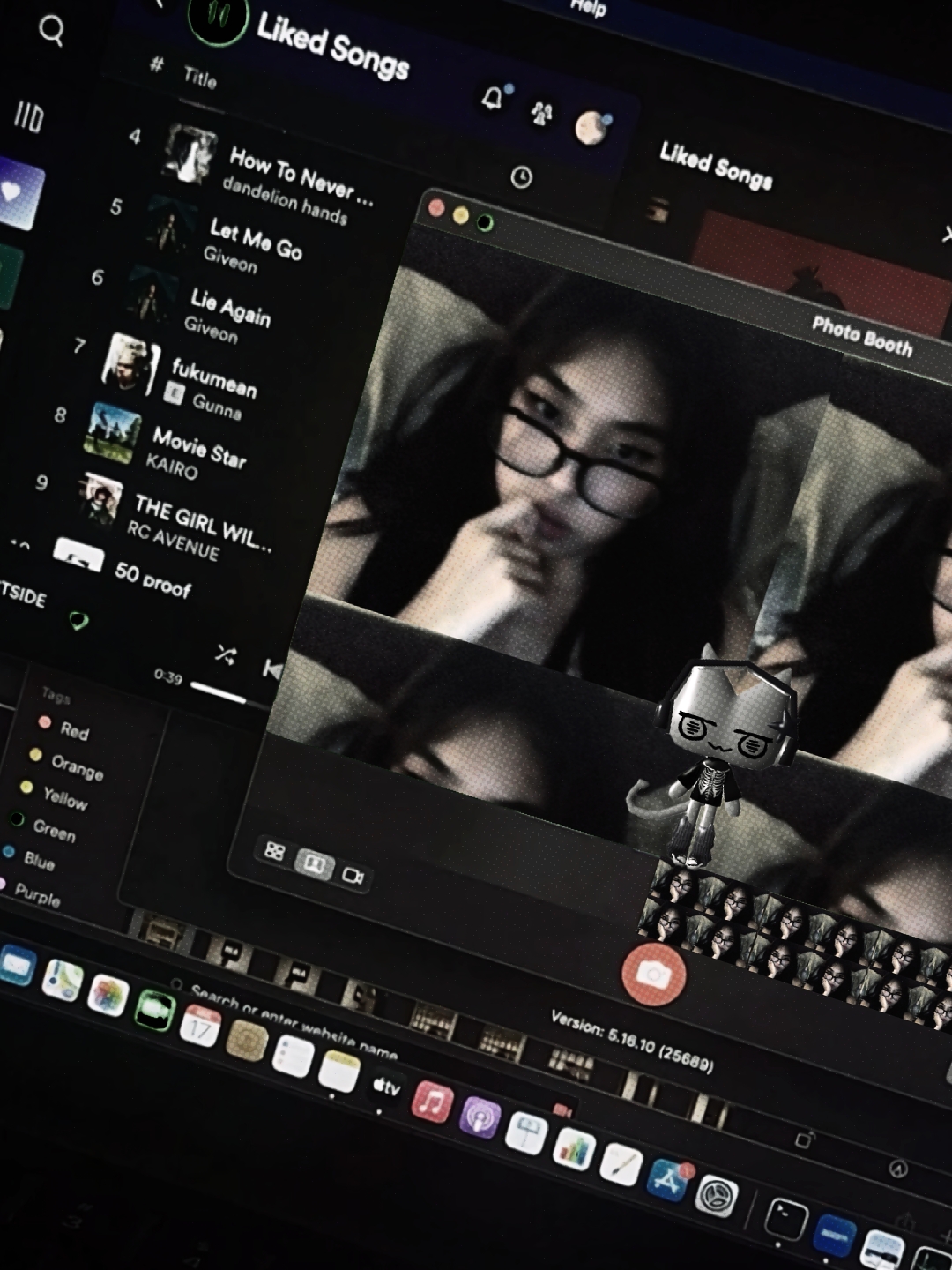Go to previous track in Spotify
This screenshot has height=1270, width=952.
click(x=271, y=670)
